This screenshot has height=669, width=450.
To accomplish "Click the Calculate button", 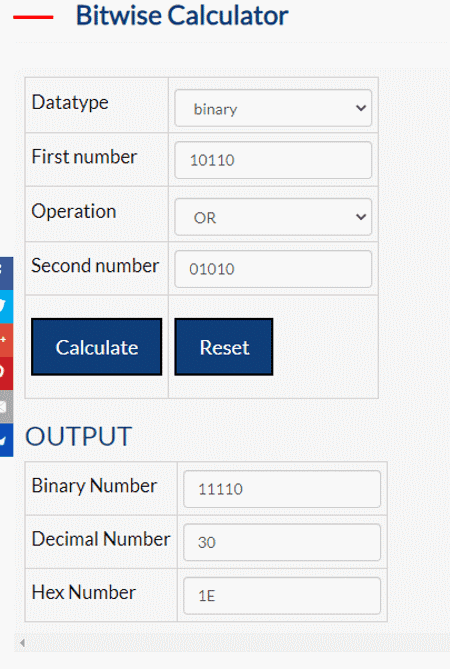I will pyautogui.click(x=96, y=347).
